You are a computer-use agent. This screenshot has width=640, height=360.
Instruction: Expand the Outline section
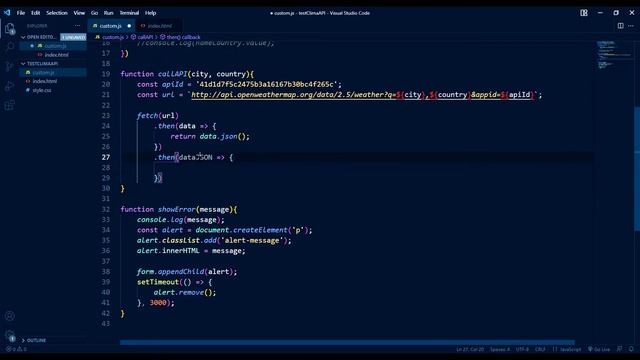(x=23, y=340)
